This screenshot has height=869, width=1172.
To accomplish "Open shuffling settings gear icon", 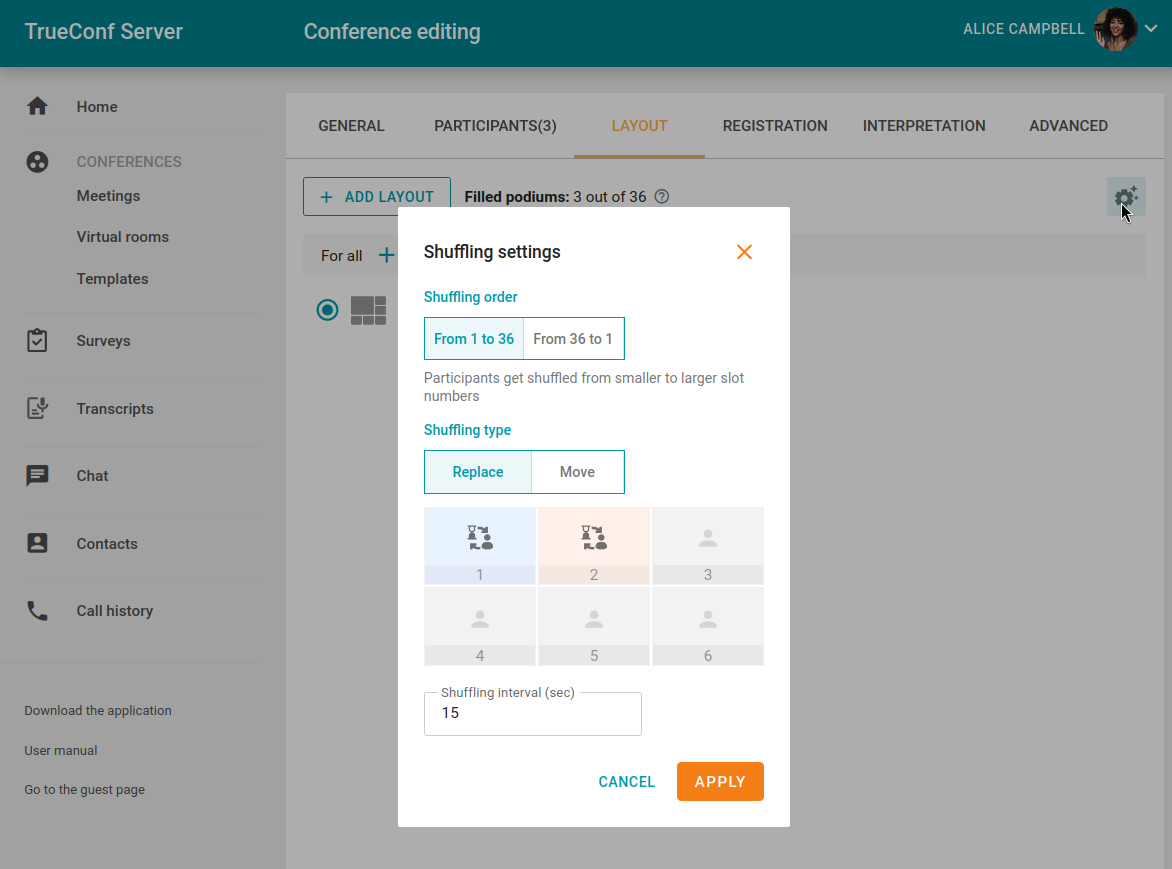I will (1126, 197).
